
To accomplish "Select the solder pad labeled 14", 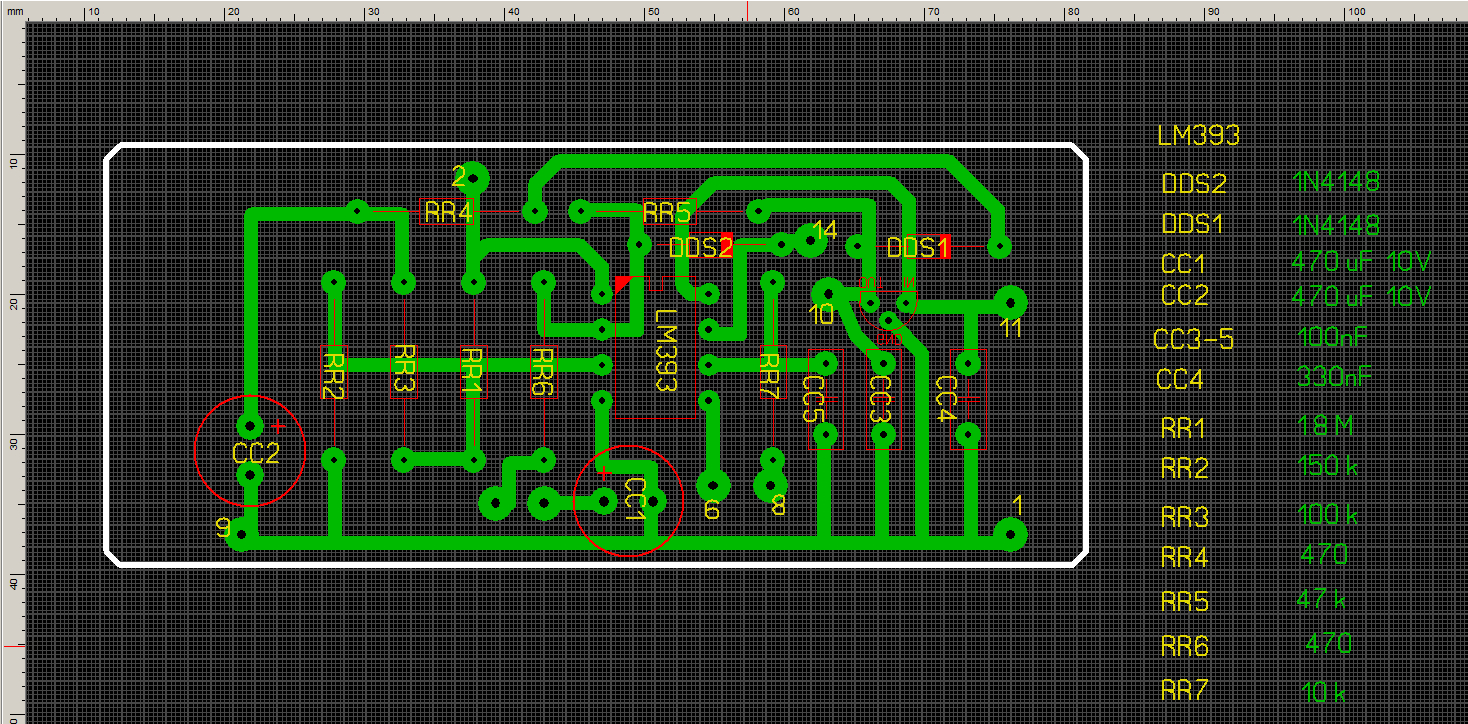I will click(x=807, y=240).
